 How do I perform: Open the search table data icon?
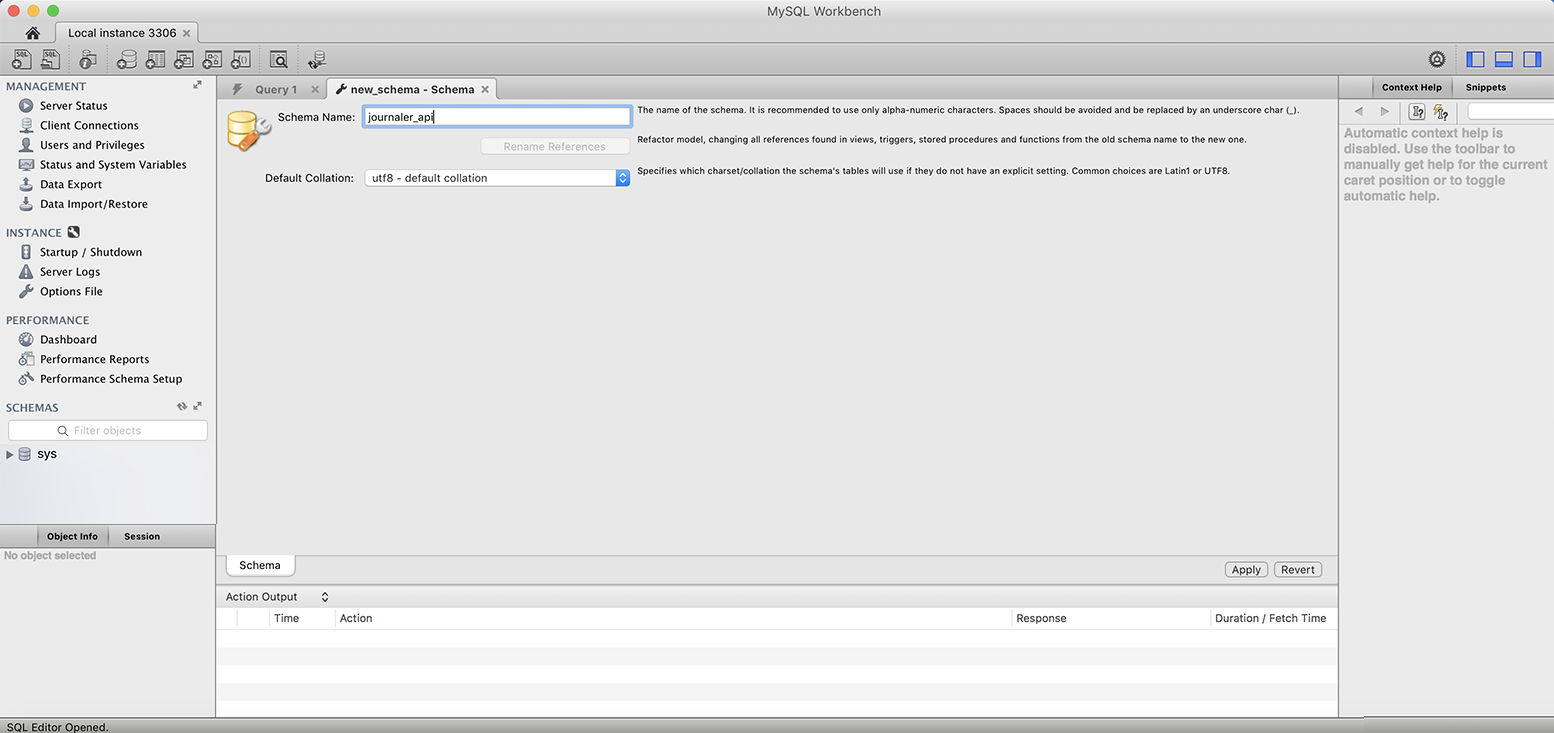point(278,60)
